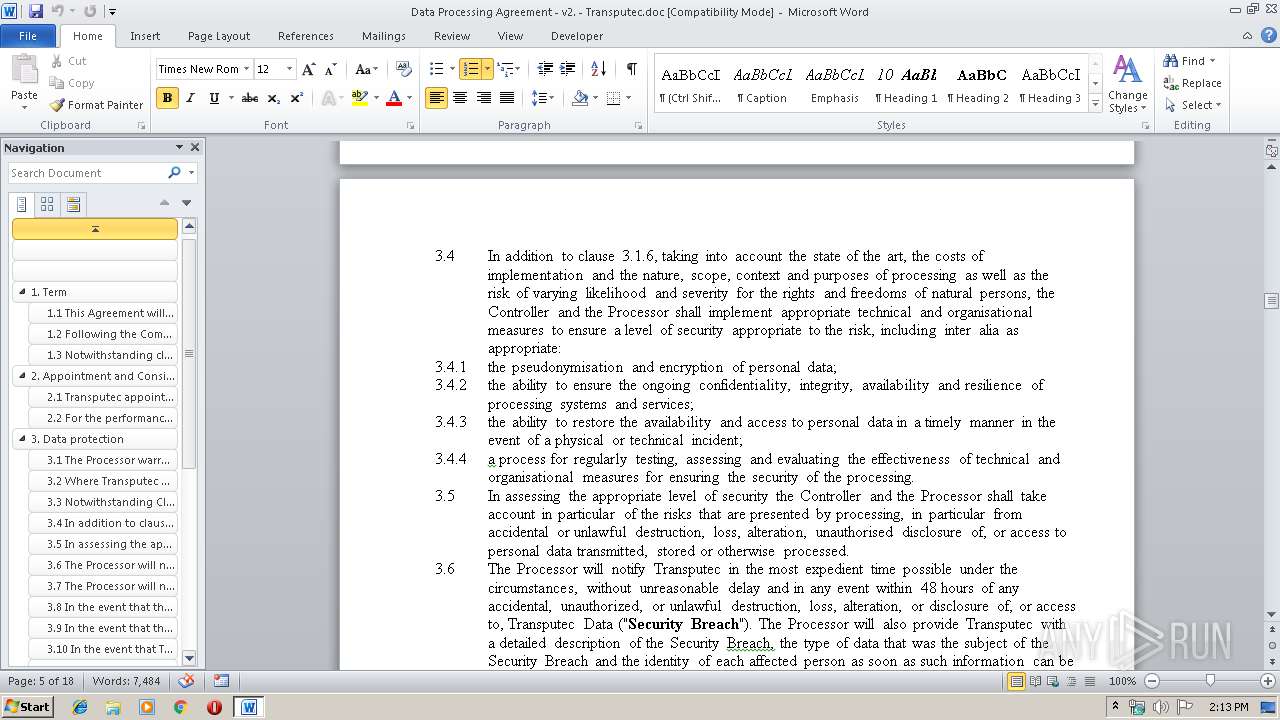Cut the selection
Viewport: 1280px width, 720px height.
68,61
